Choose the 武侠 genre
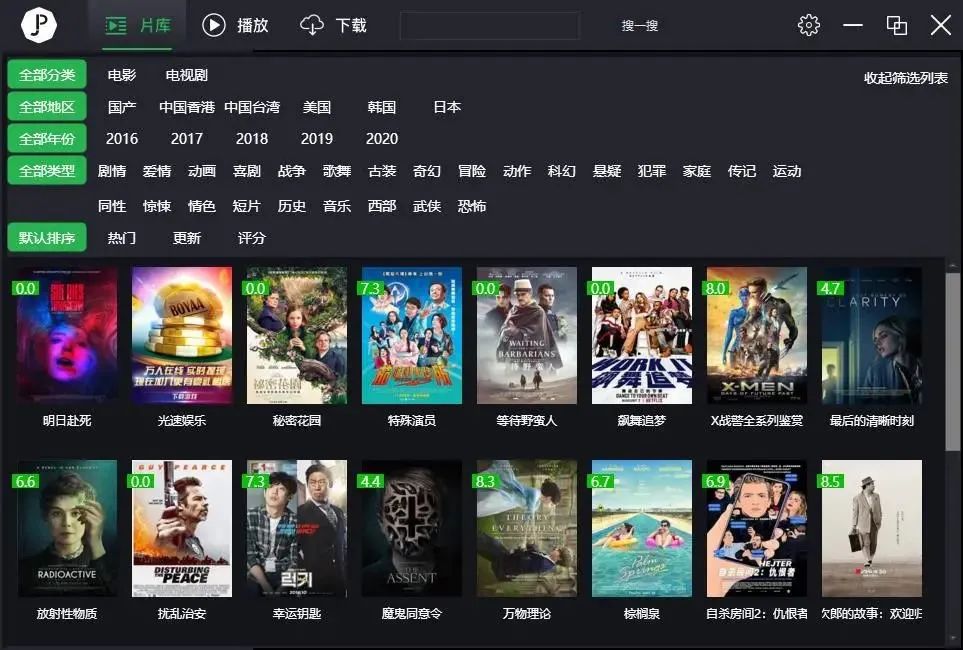The height and width of the screenshot is (650, 963). pos(427,206)
